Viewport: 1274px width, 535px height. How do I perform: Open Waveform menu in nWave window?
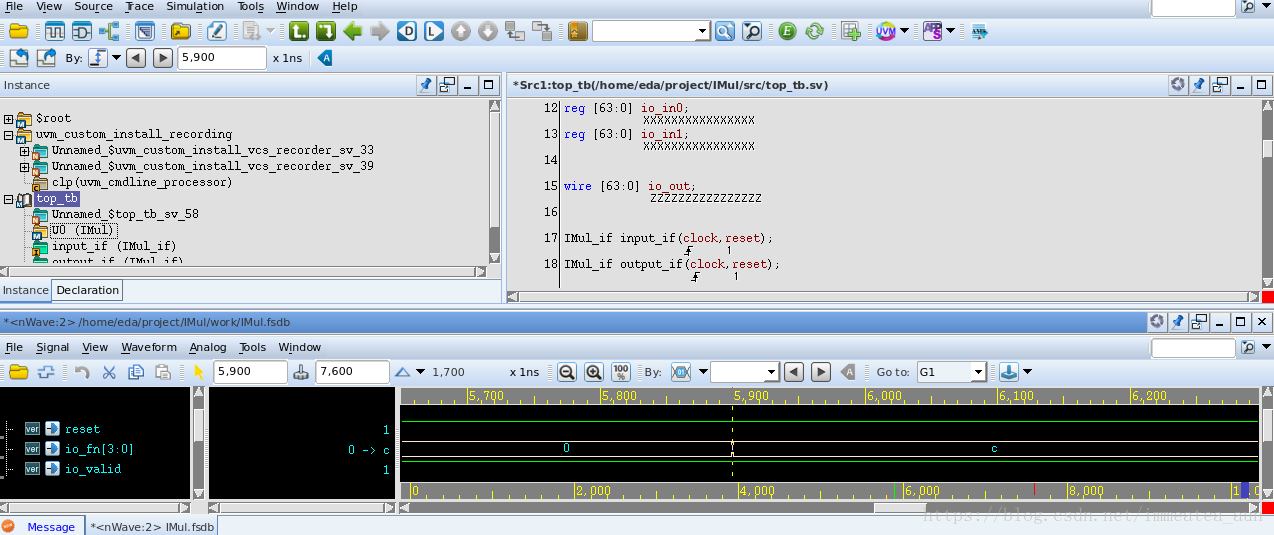149,347
